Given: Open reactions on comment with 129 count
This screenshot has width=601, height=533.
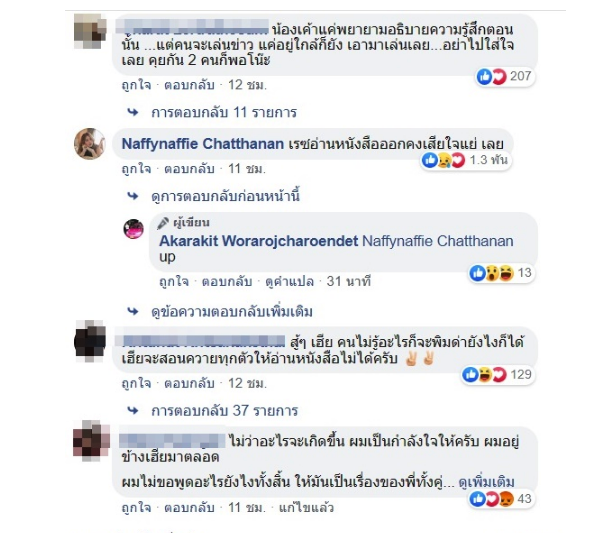Looking at the screenshot, I should coord(498,374).
